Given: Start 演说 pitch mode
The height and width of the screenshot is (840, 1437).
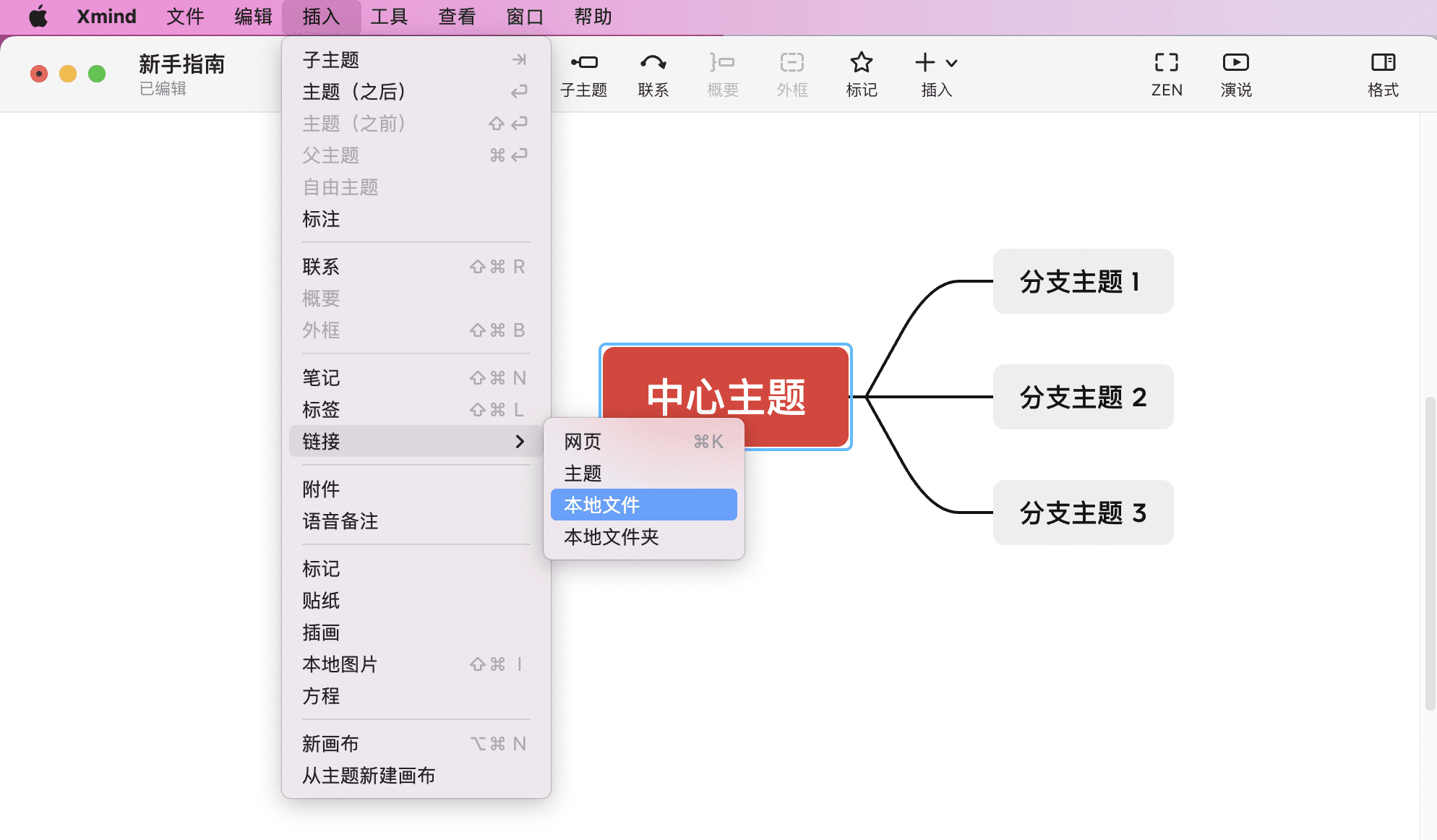Looking at the screenshot, I should 1235,64.
